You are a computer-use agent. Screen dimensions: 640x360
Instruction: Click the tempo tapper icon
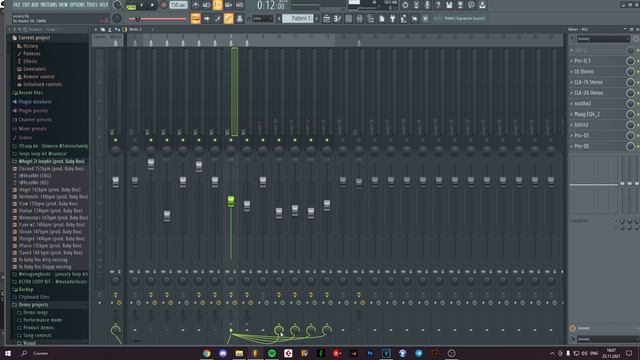point(404,18)
